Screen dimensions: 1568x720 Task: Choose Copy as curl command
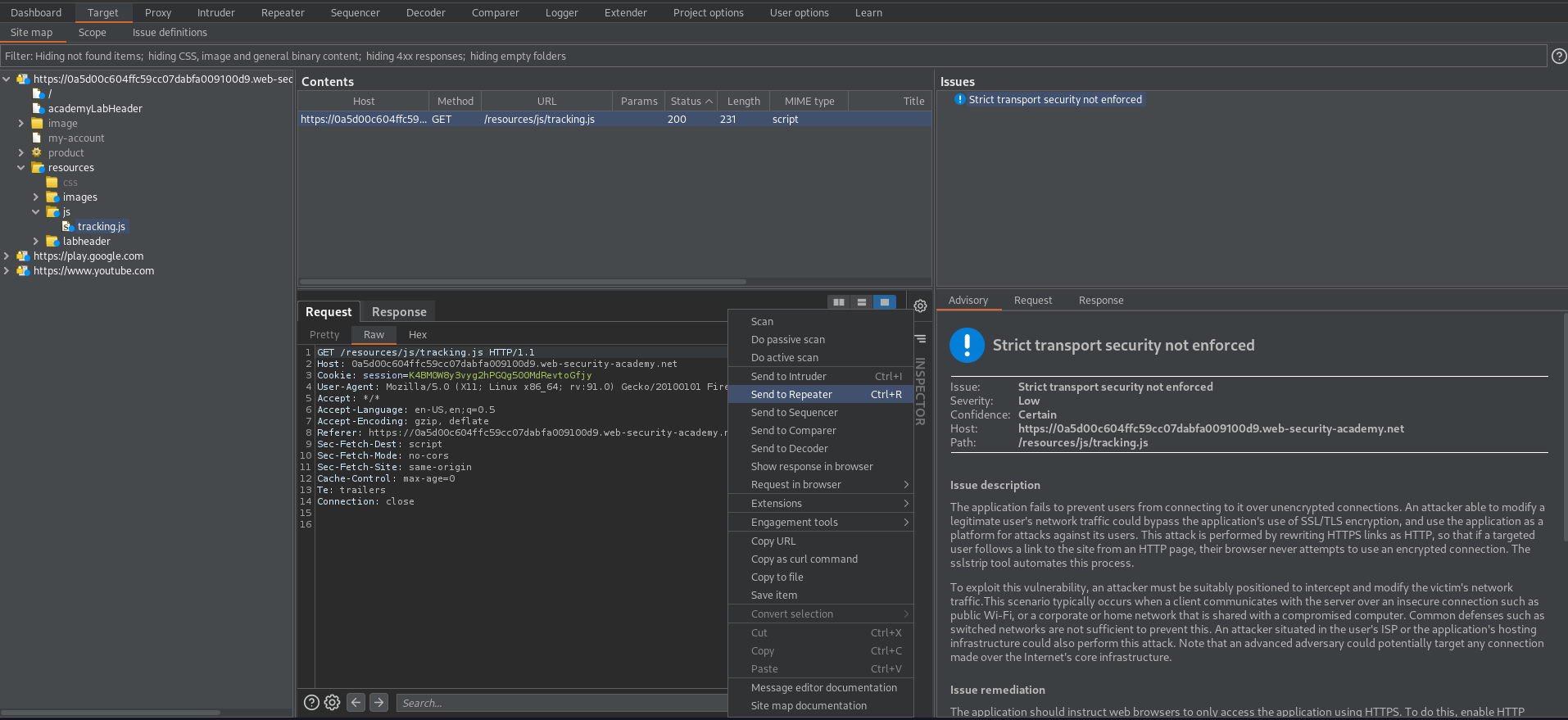[820, 559]
